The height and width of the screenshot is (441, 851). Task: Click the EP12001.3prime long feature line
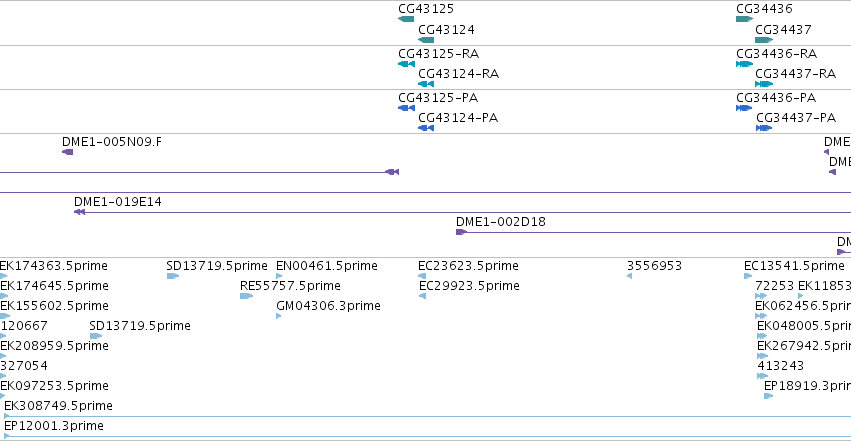point(427,436)
